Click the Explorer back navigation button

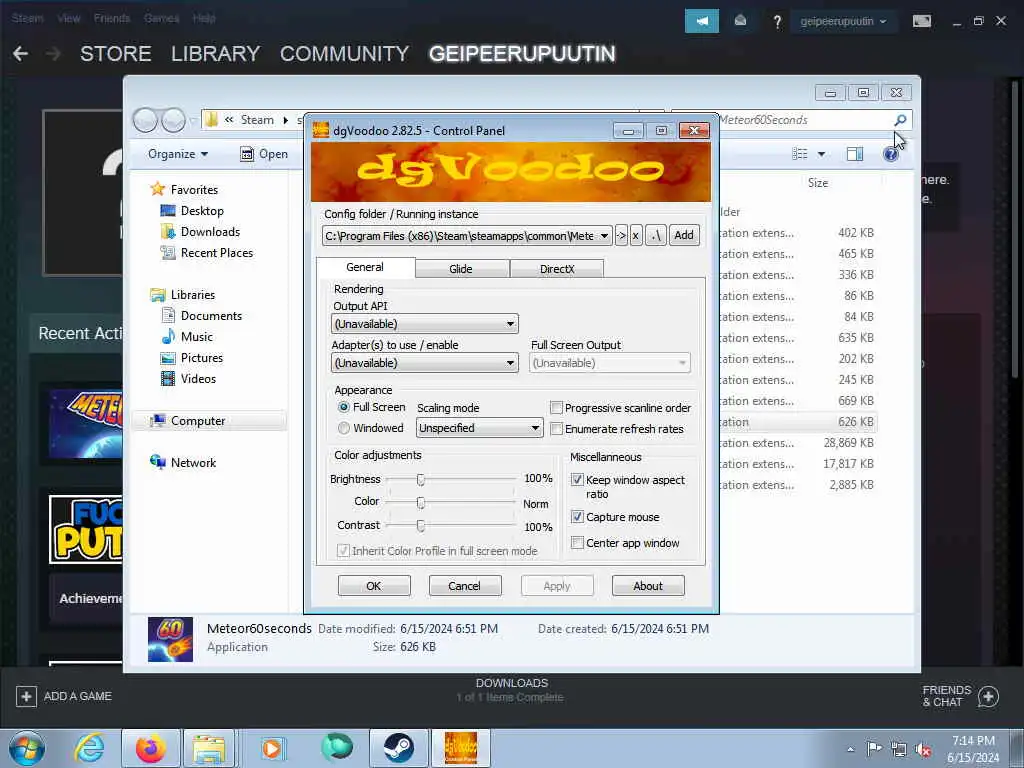coord(145,120)
